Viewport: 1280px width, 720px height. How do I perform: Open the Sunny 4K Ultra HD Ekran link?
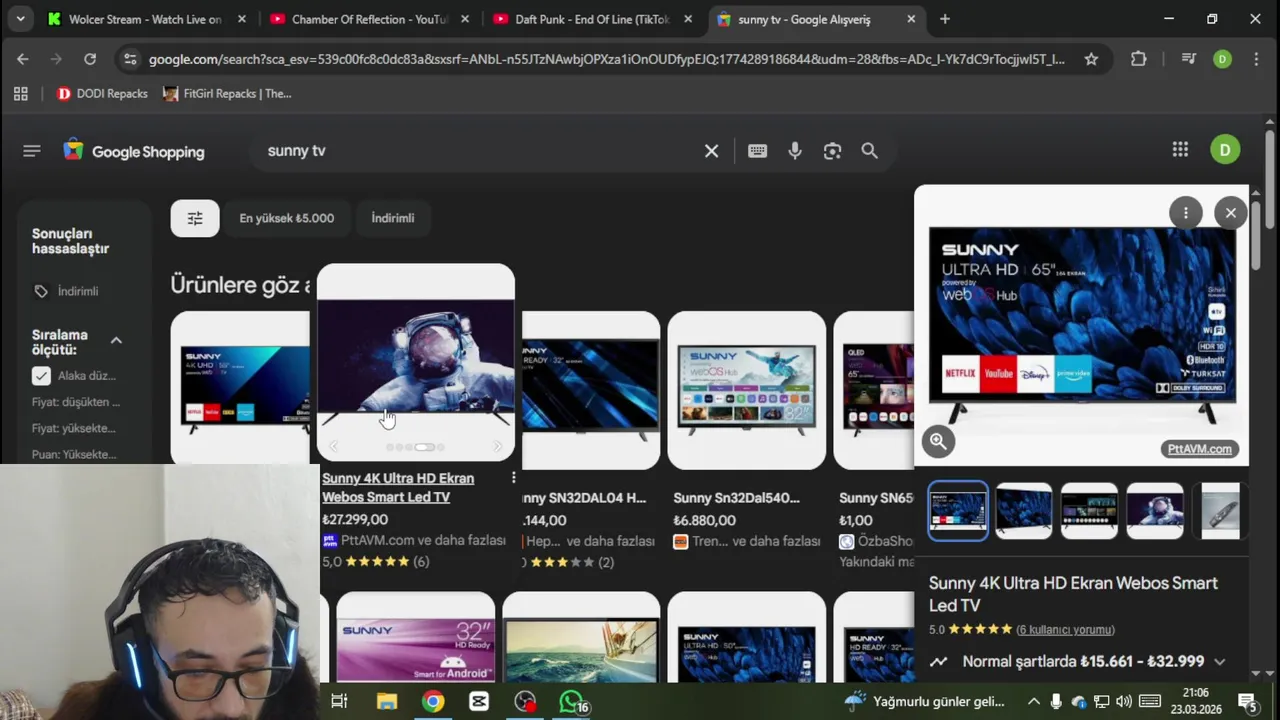398,487
